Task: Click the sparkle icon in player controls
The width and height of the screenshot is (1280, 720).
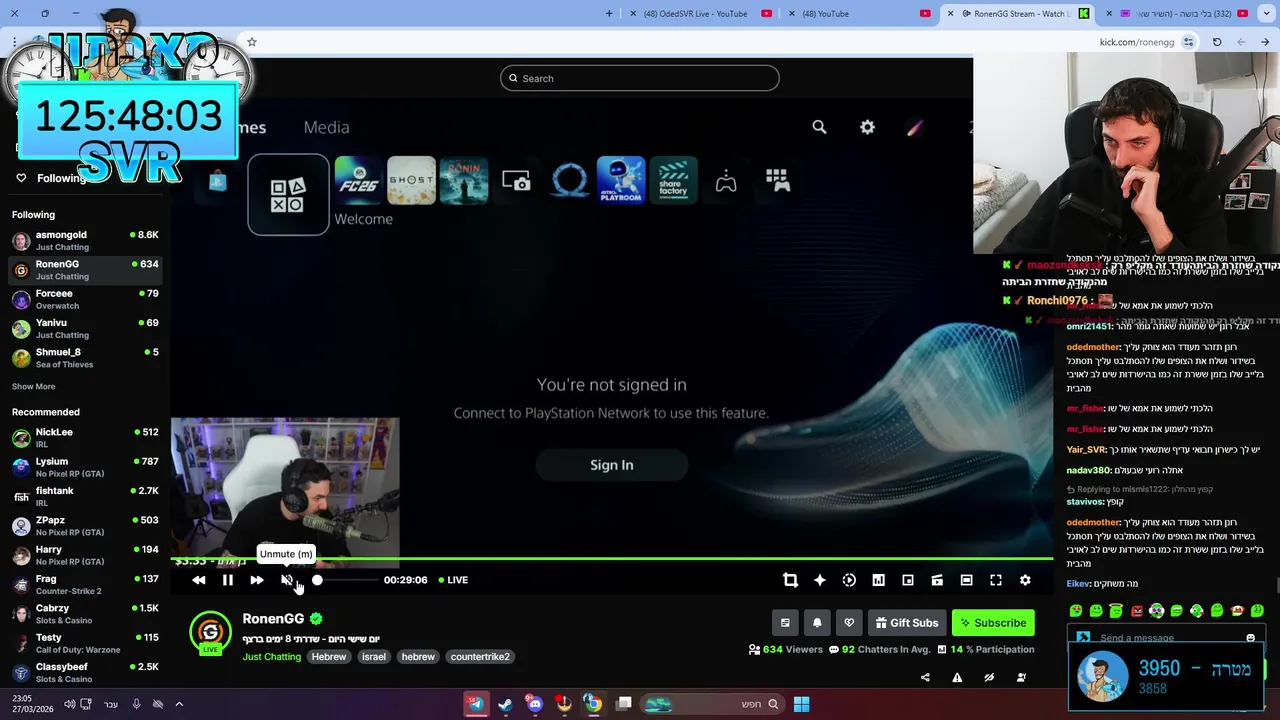Action: pyautogui.click(x=820, y=580)
